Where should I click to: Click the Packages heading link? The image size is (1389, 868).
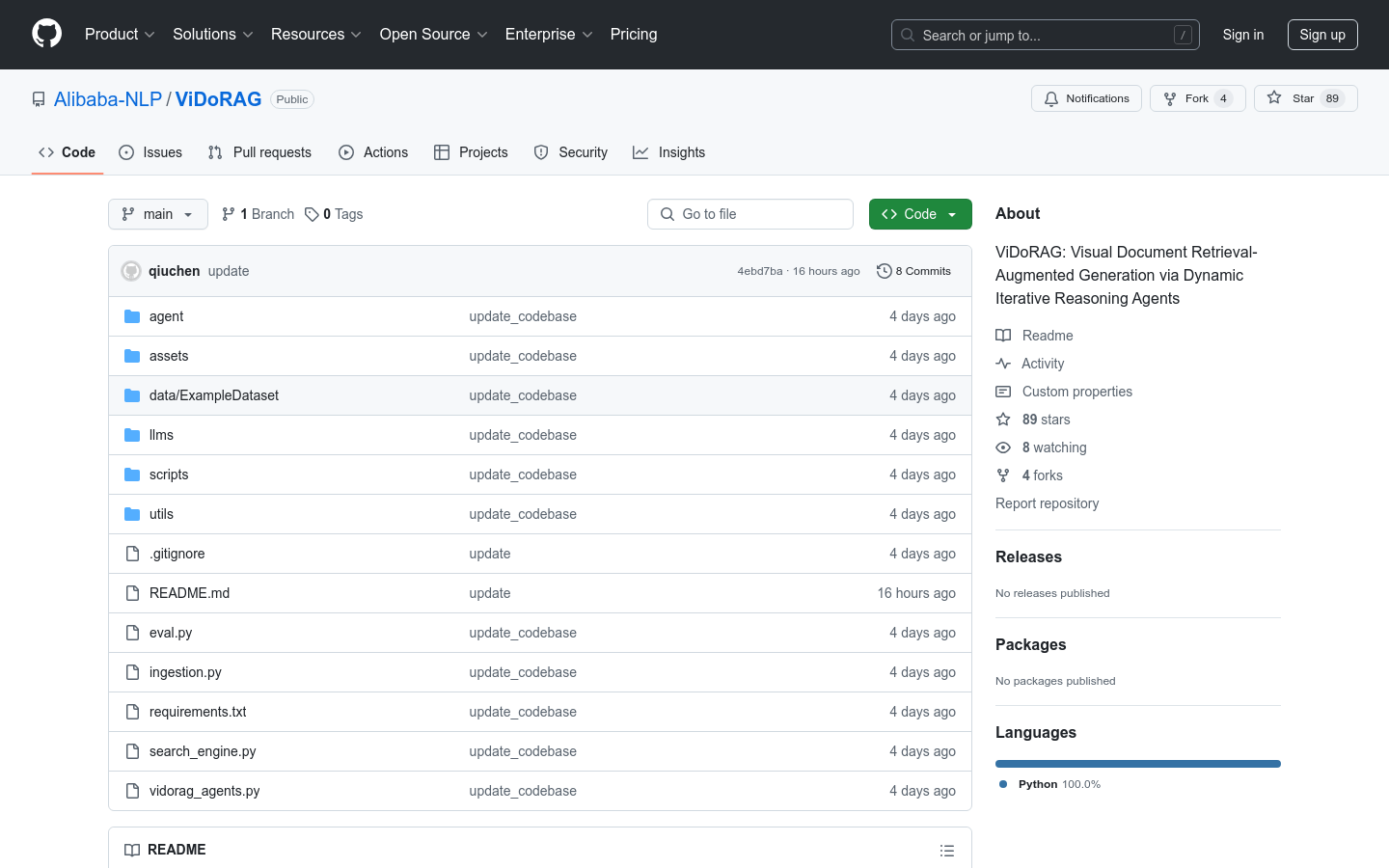pos(1030,644)
